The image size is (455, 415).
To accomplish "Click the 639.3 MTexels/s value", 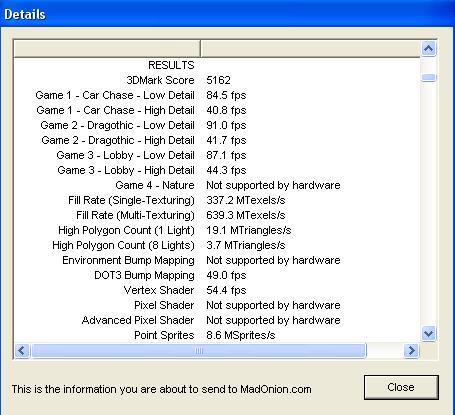I will (x=246, y=215).
